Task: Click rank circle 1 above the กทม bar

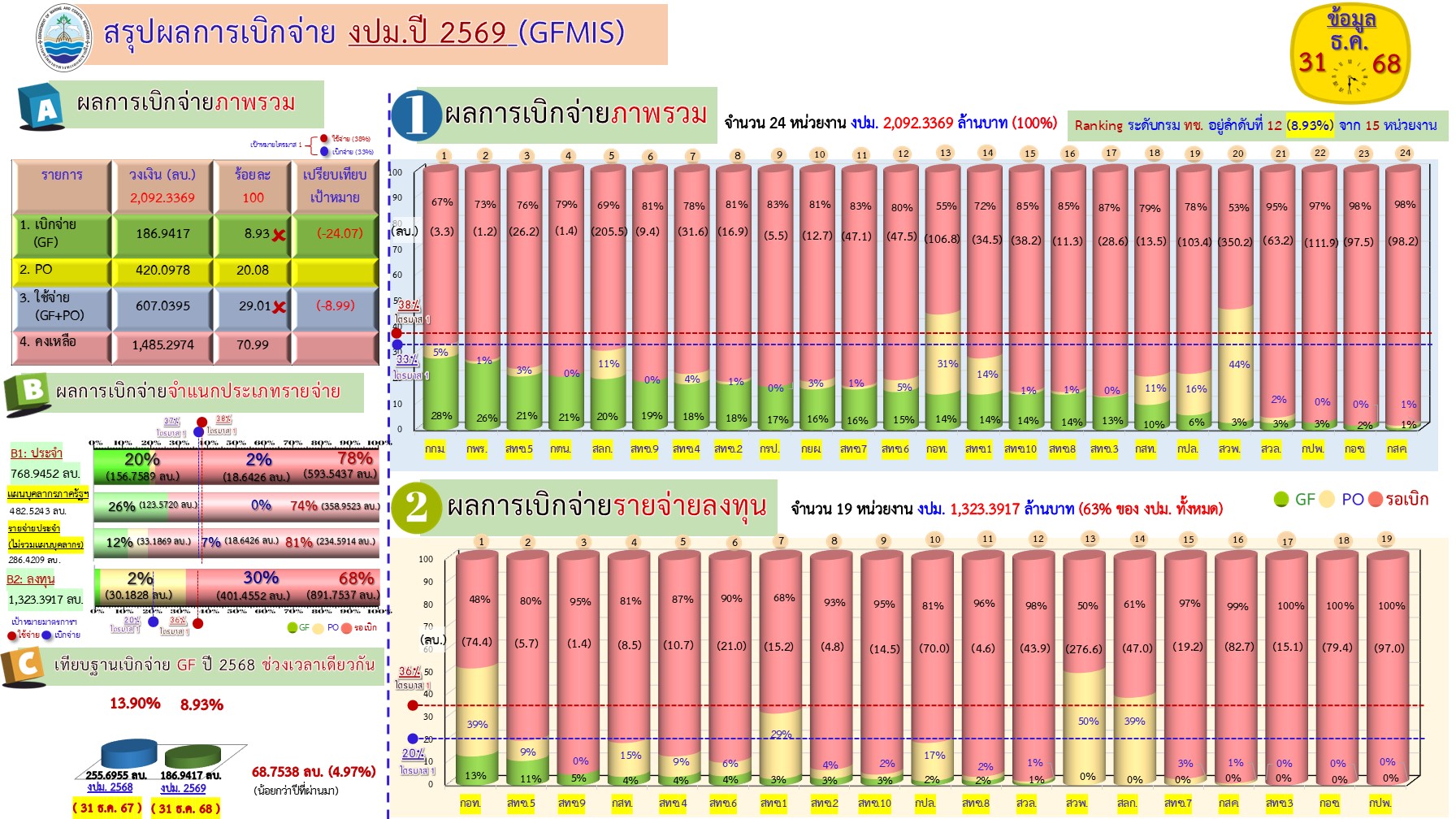Action: [x=444, y=155]
